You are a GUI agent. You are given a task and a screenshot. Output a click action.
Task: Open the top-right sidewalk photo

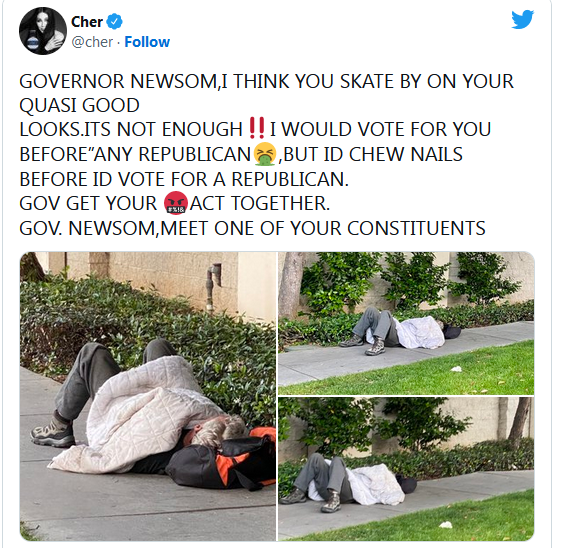[406, 323]
